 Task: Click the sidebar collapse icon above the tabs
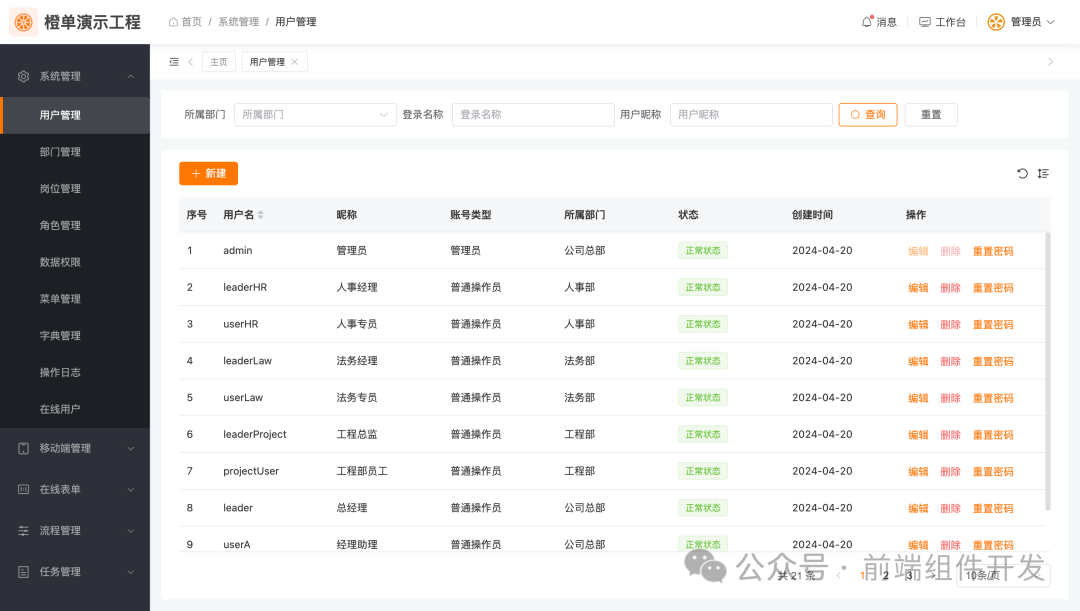point(173,61)
